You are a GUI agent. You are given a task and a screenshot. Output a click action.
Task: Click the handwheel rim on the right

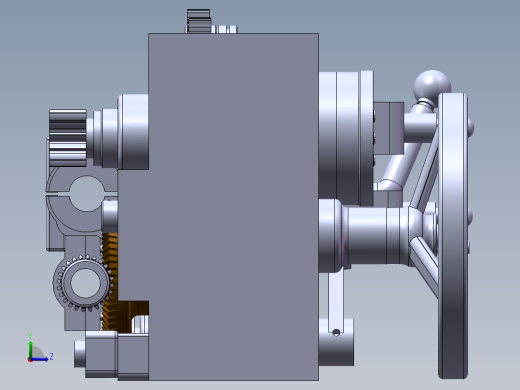click(453, 236)
